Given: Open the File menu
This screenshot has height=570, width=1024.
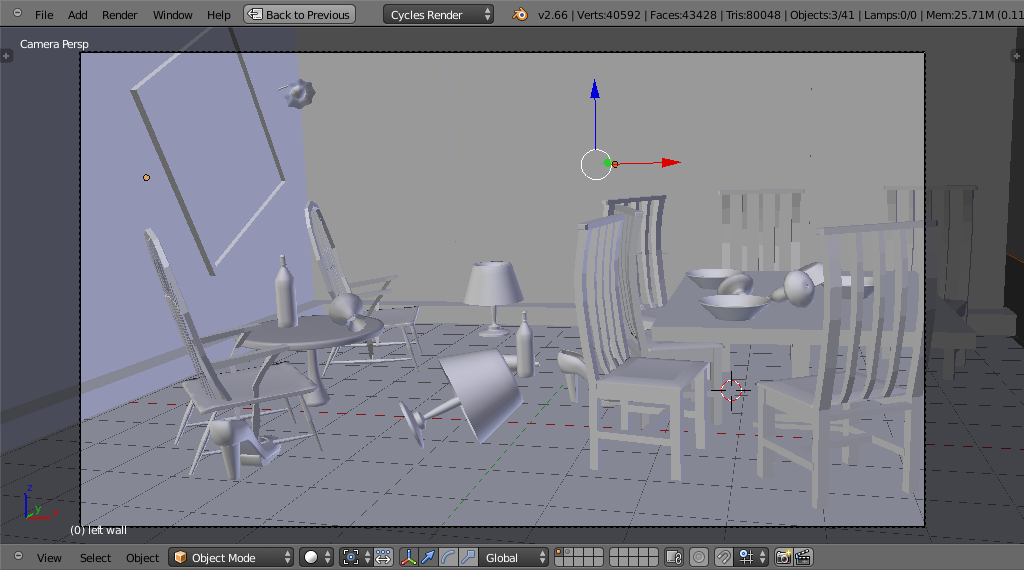Looking at the screenshot, I should 44,15.
